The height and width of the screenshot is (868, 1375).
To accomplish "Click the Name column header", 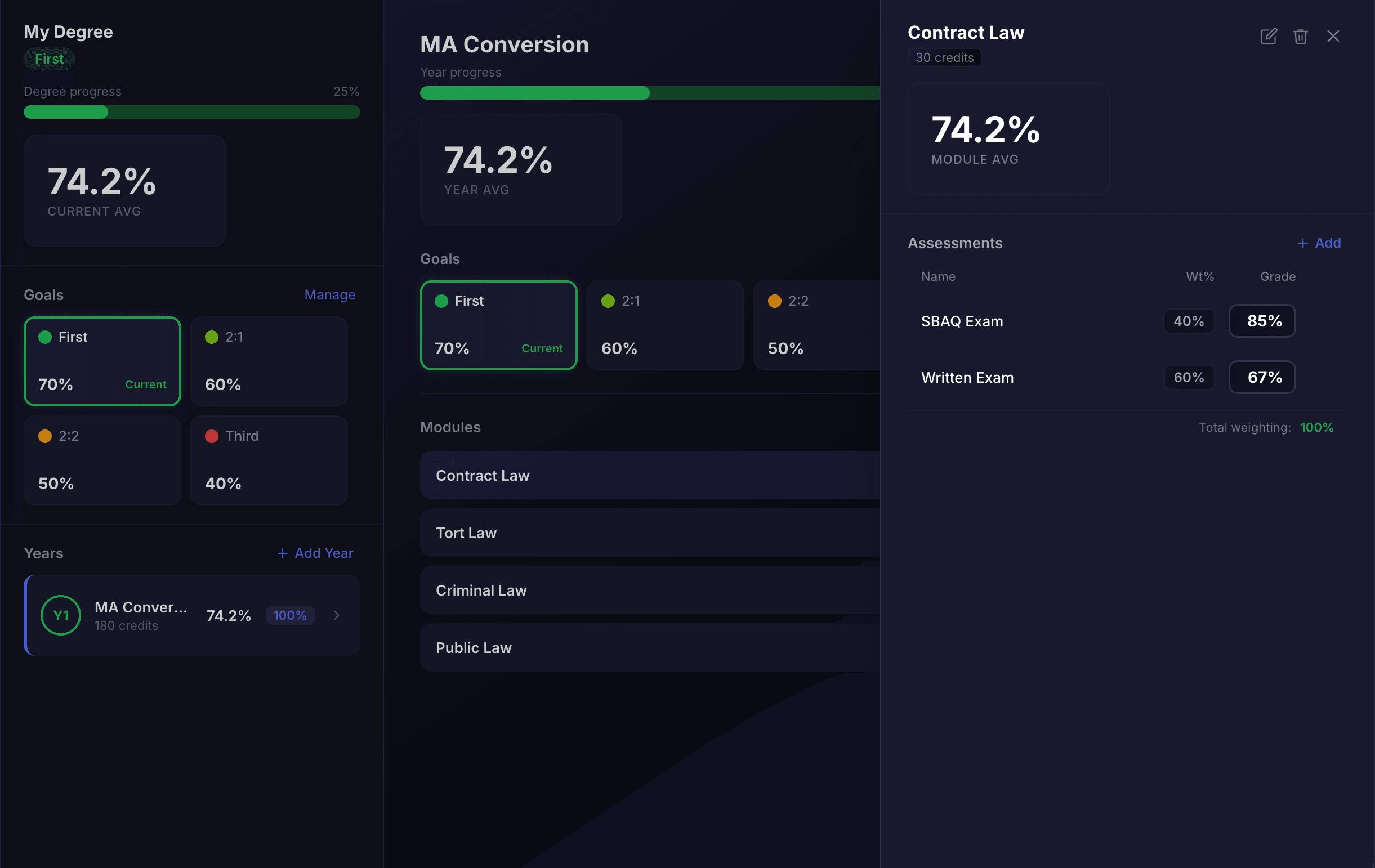I will 938,277.
